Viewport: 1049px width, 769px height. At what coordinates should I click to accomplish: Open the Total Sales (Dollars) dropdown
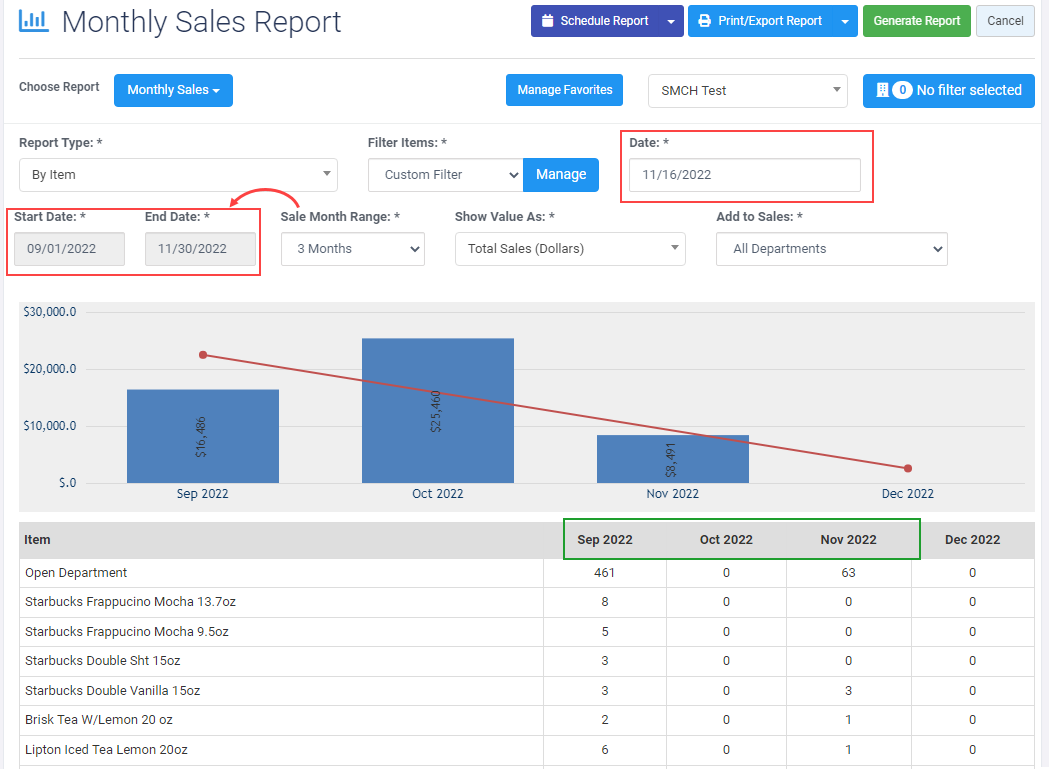point(570,249)
